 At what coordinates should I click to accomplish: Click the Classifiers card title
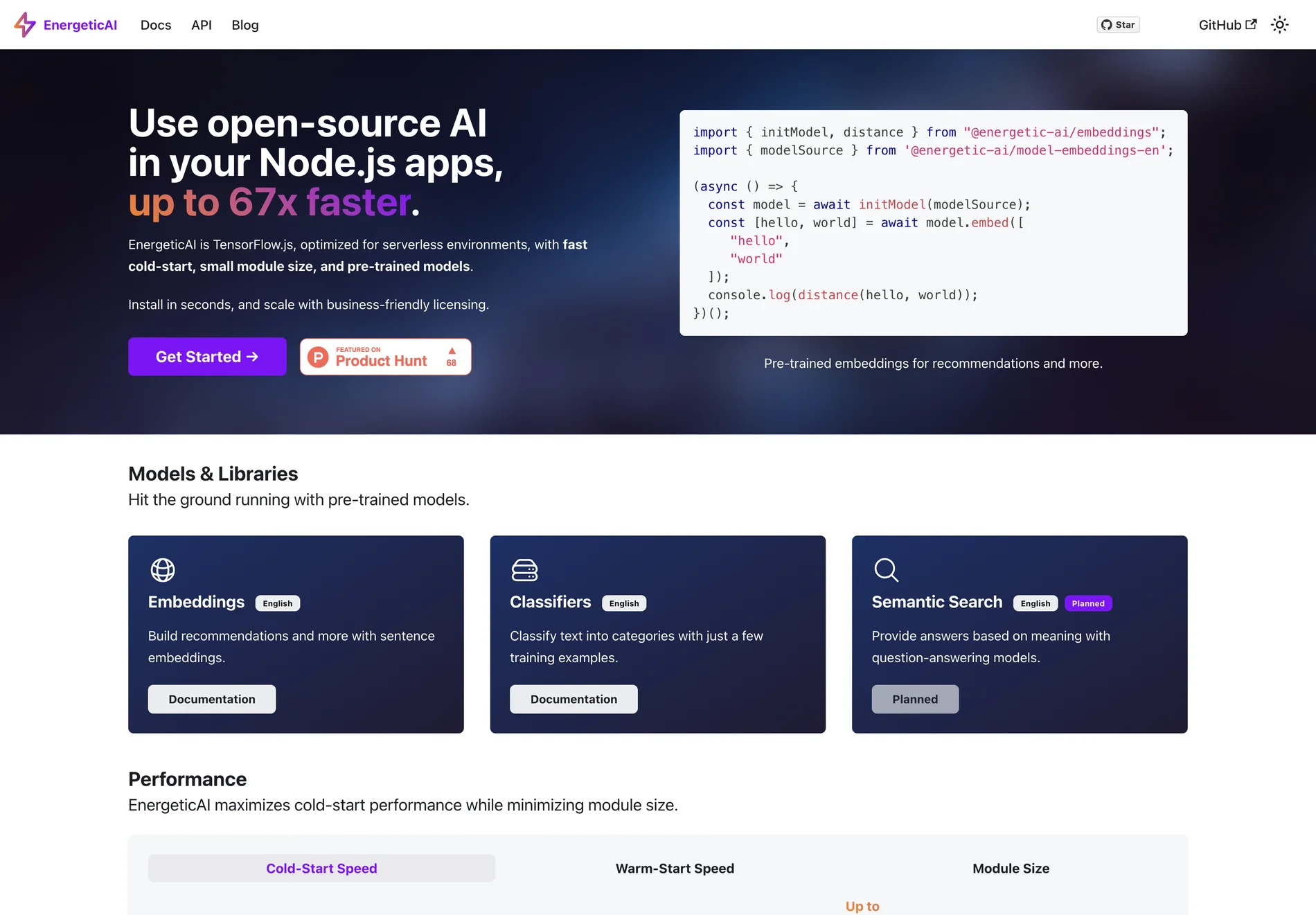point(551,602)
